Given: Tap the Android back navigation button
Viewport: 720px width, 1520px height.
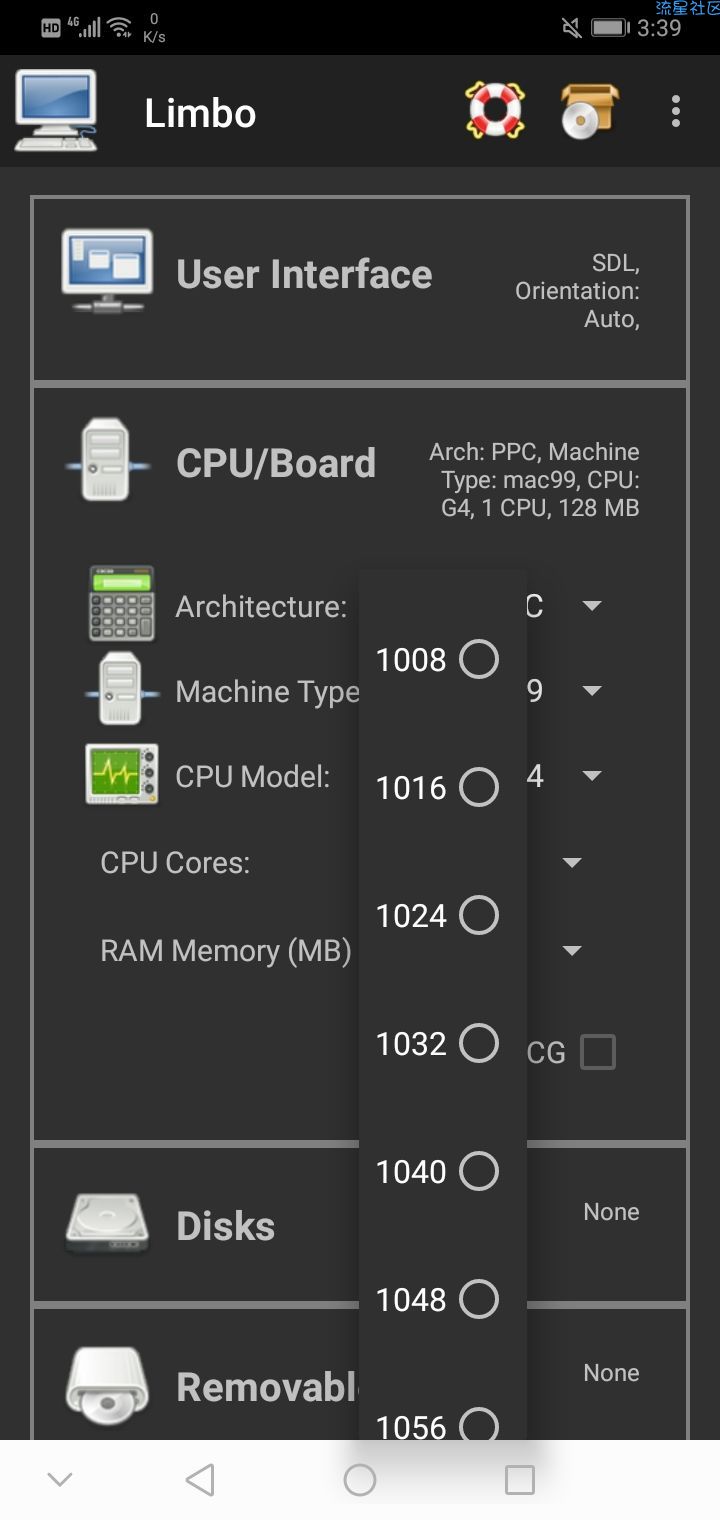Looking at the screenshot, I should pyautogui.click(x=200, y=1480).
